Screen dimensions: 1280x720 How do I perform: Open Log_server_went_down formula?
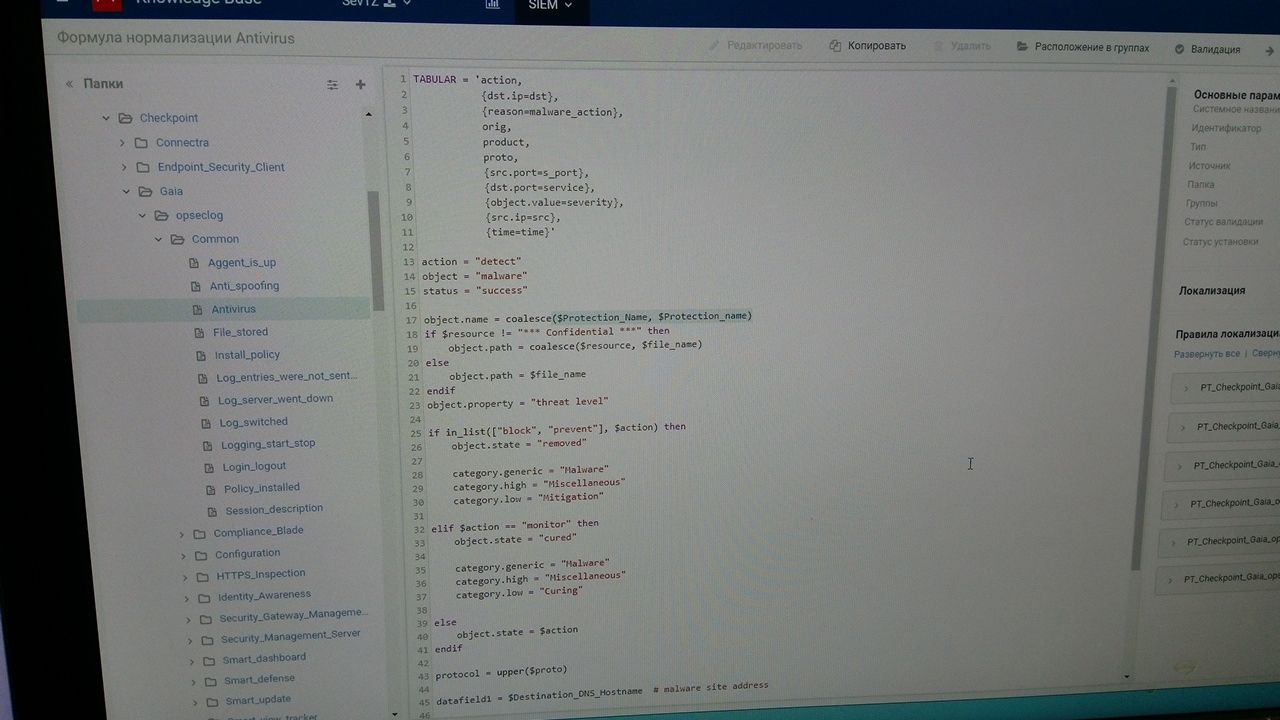(275, 399)
